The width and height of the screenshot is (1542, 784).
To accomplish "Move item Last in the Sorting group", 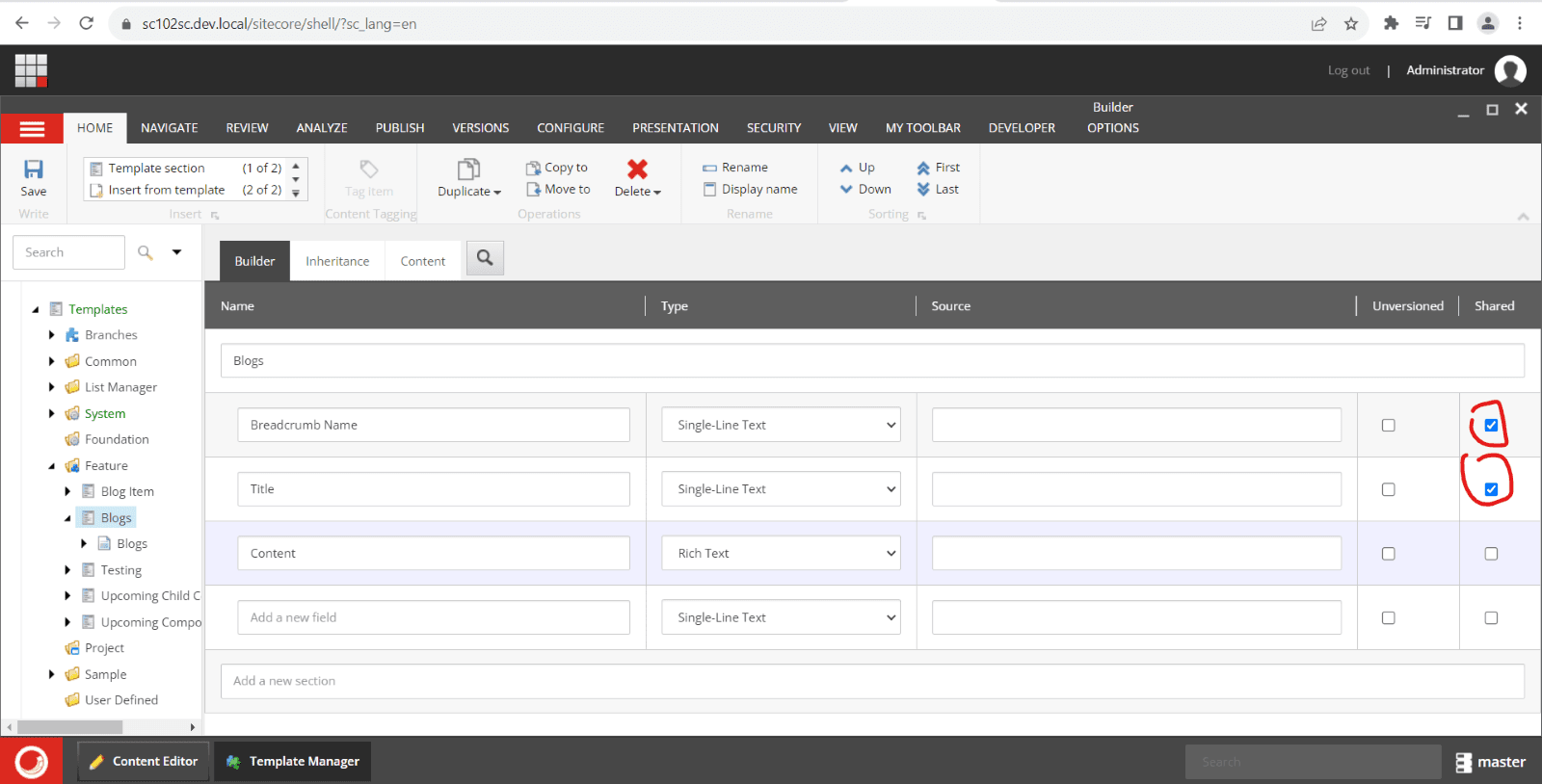I will (x=938, y=189).
